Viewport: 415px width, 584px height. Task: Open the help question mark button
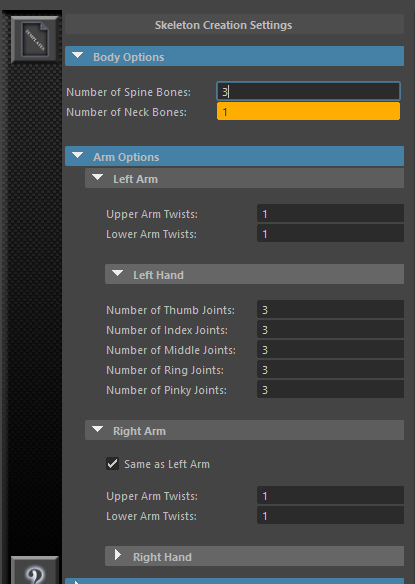point(35,571)
